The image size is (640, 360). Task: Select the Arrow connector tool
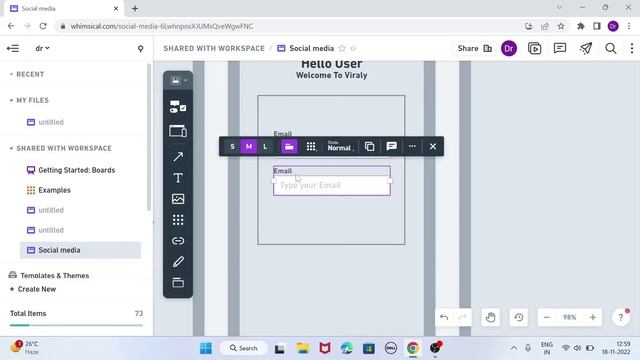[x=178, y=156]
